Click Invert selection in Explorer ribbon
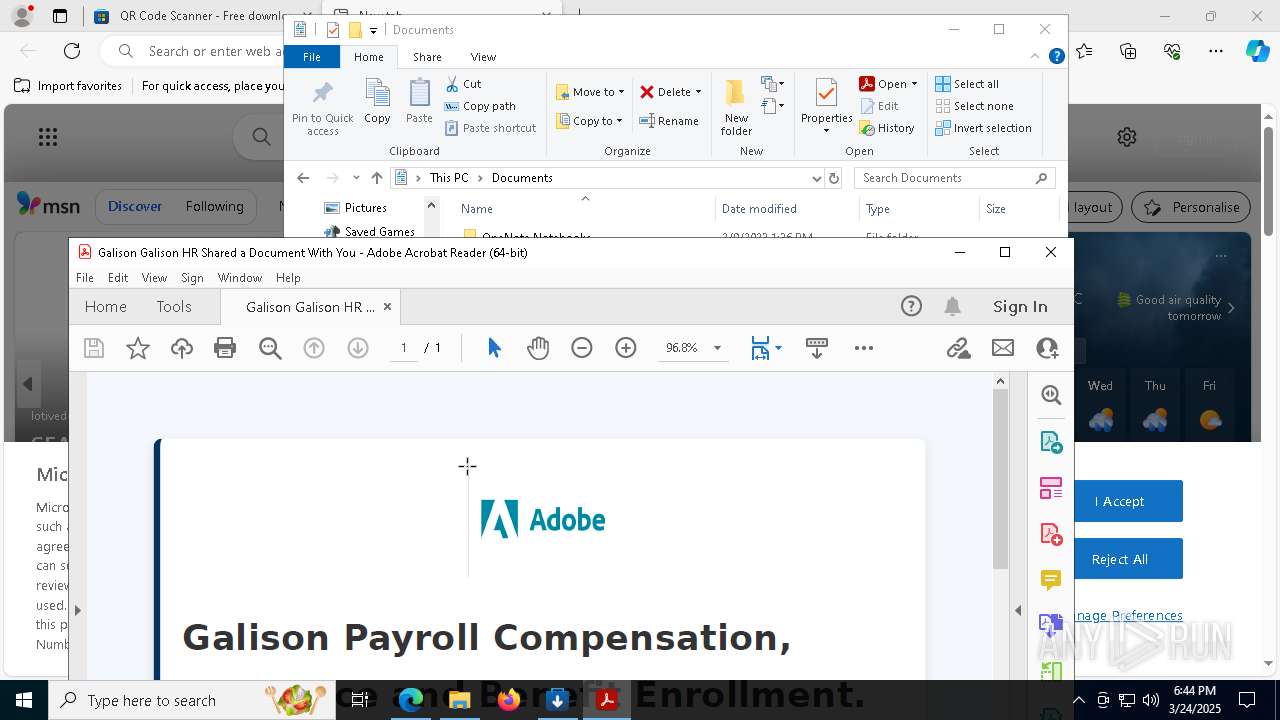1280x720 pixels. [983, 128]
